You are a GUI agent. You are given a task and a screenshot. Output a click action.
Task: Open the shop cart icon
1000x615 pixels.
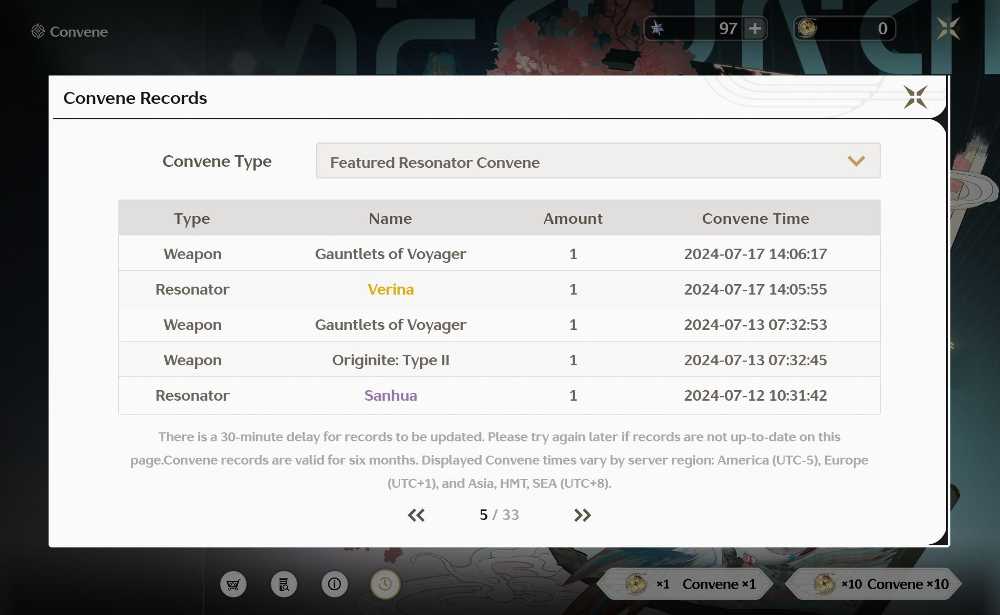[x=233, y=584]
